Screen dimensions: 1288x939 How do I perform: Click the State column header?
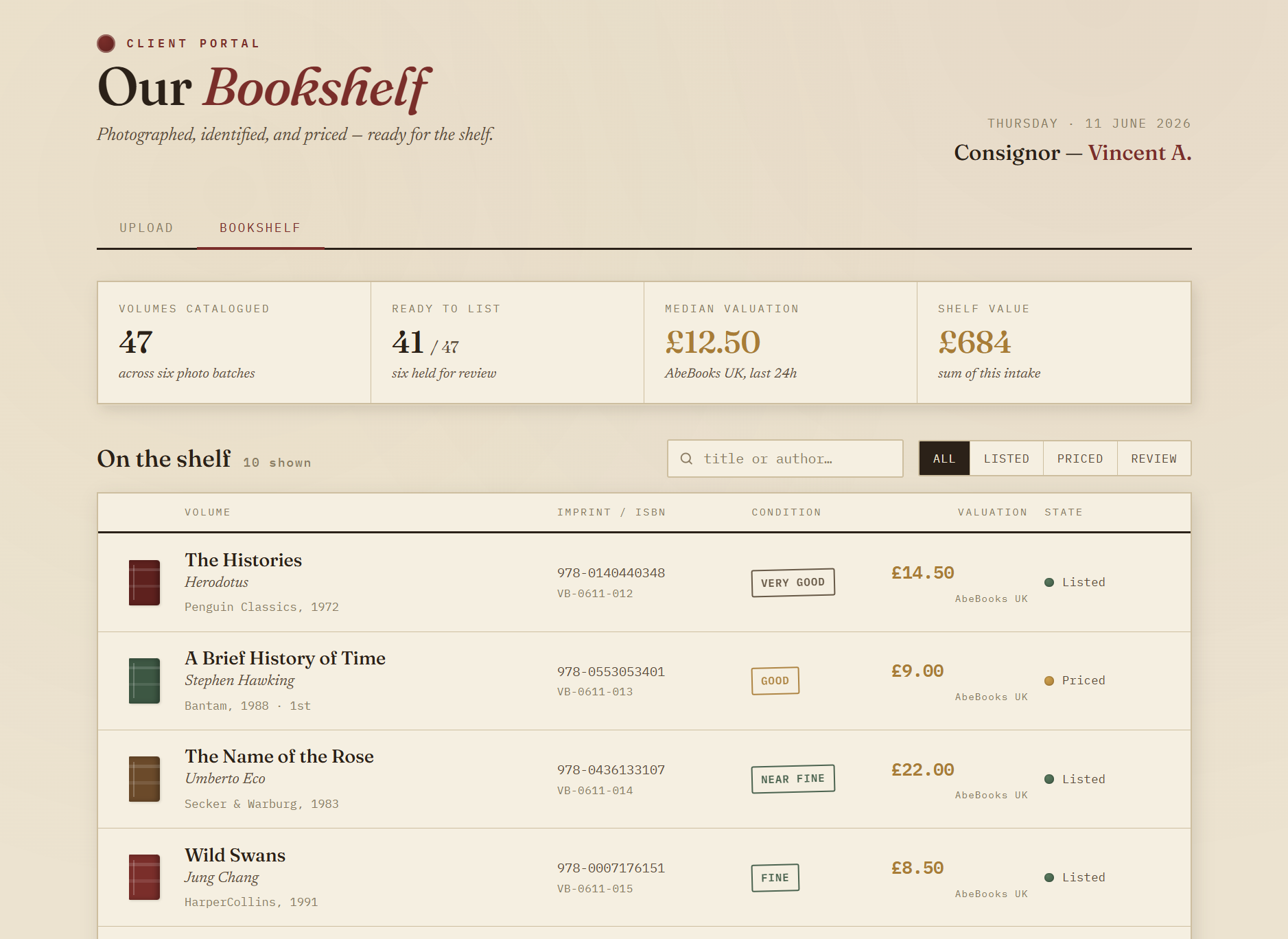pos(1064,512)
